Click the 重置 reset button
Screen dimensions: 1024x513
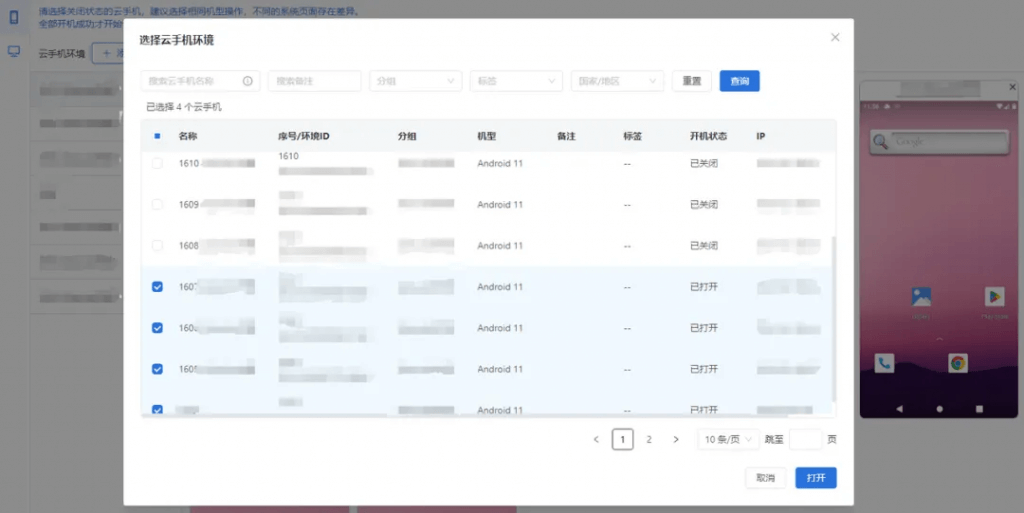point(691,81)
